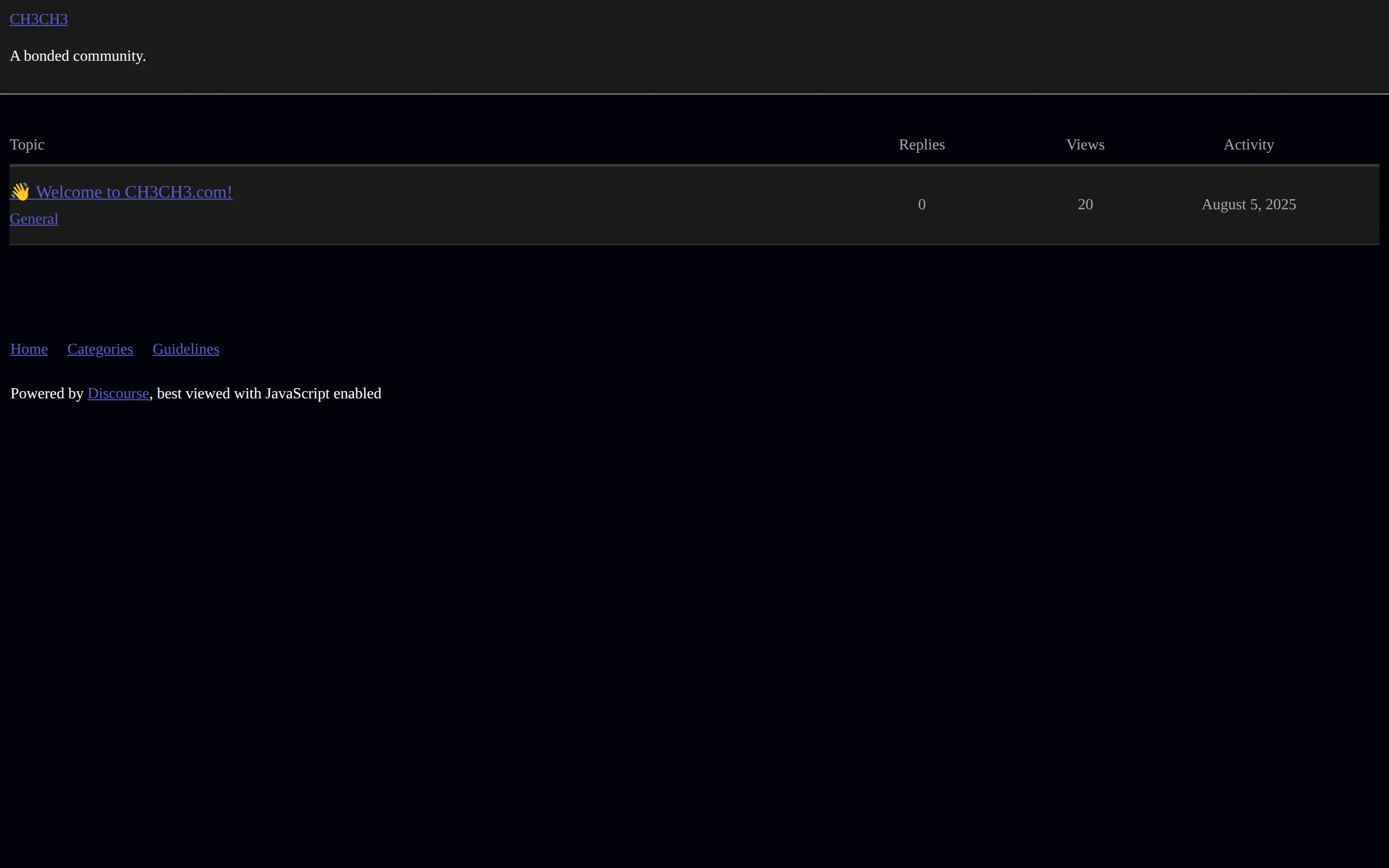Go to Home in footer
Viewport: 1389px width, 868px height.
(x=29, y=349)
